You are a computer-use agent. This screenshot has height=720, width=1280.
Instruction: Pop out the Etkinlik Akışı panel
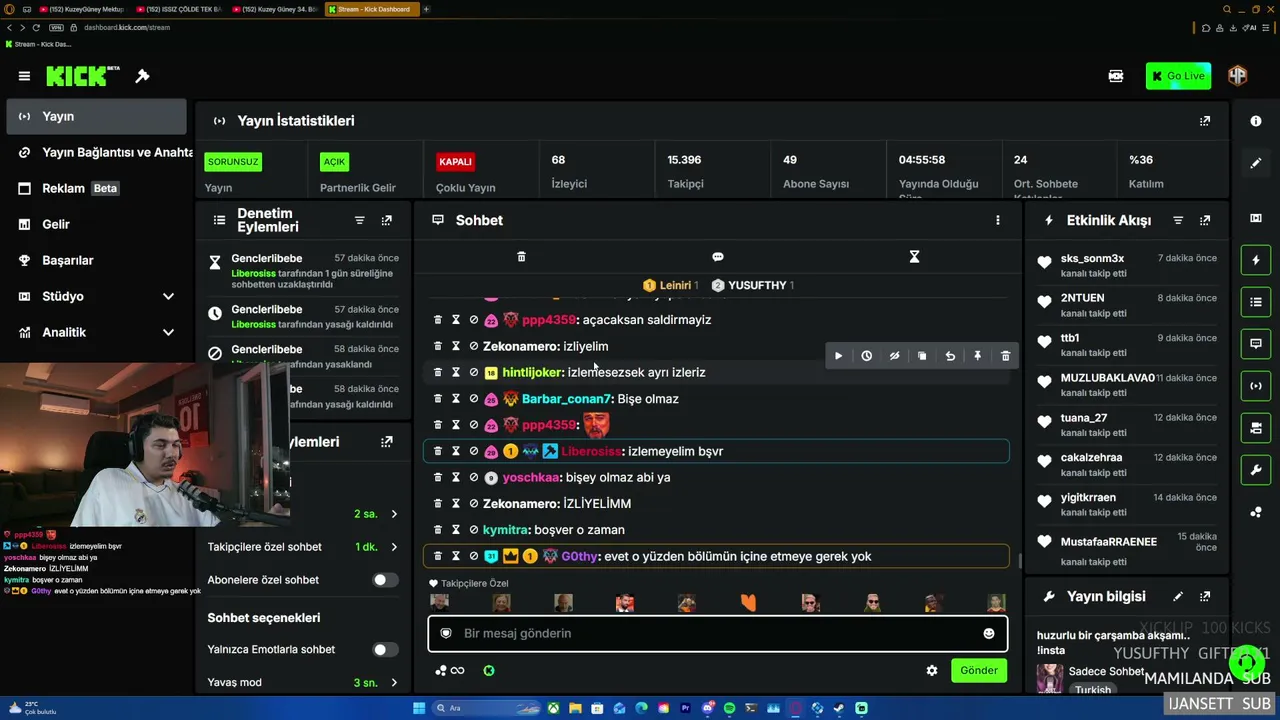(x=1205, y=220)
